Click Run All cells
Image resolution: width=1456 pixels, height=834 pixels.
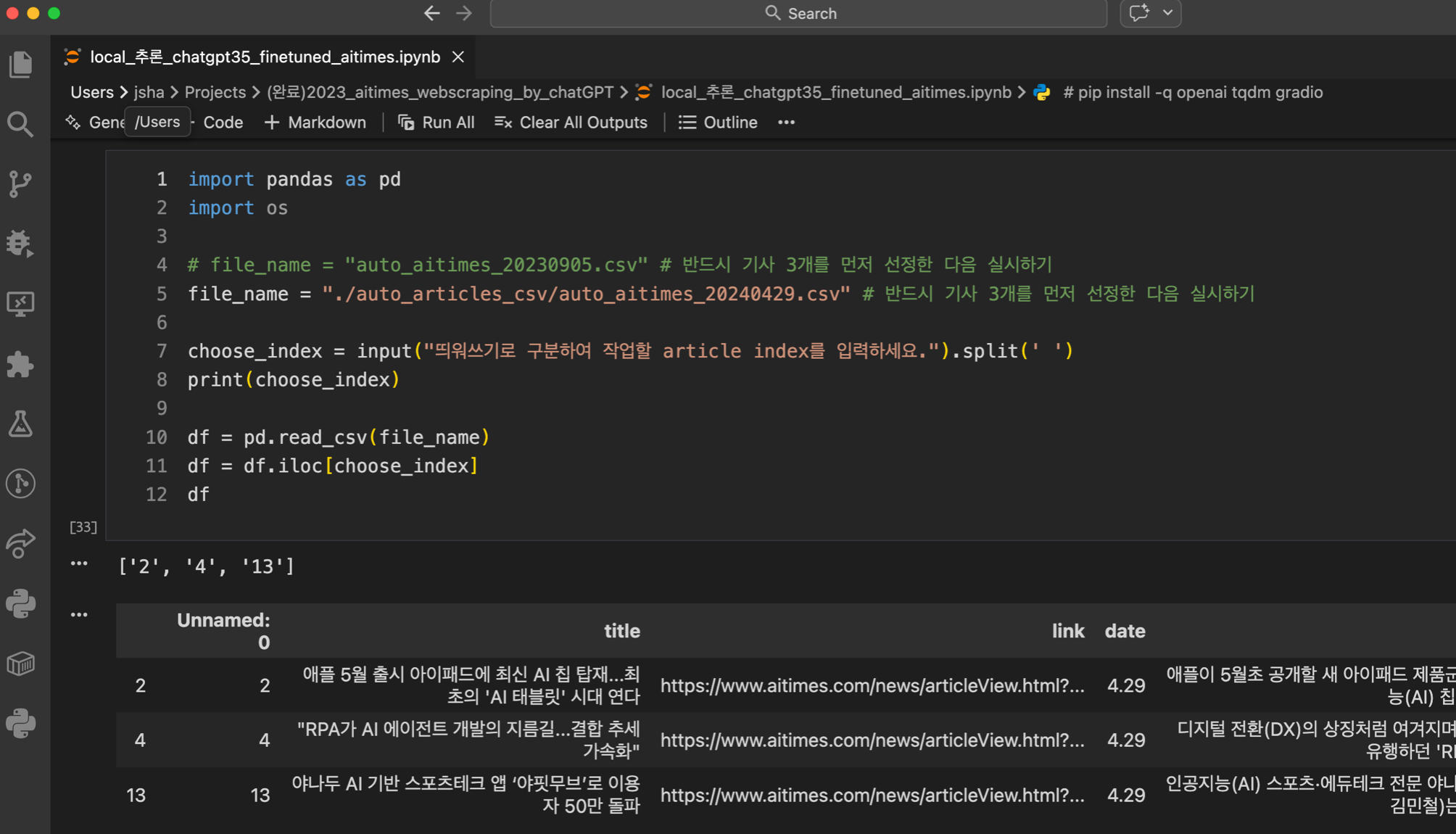pos(436,123)
